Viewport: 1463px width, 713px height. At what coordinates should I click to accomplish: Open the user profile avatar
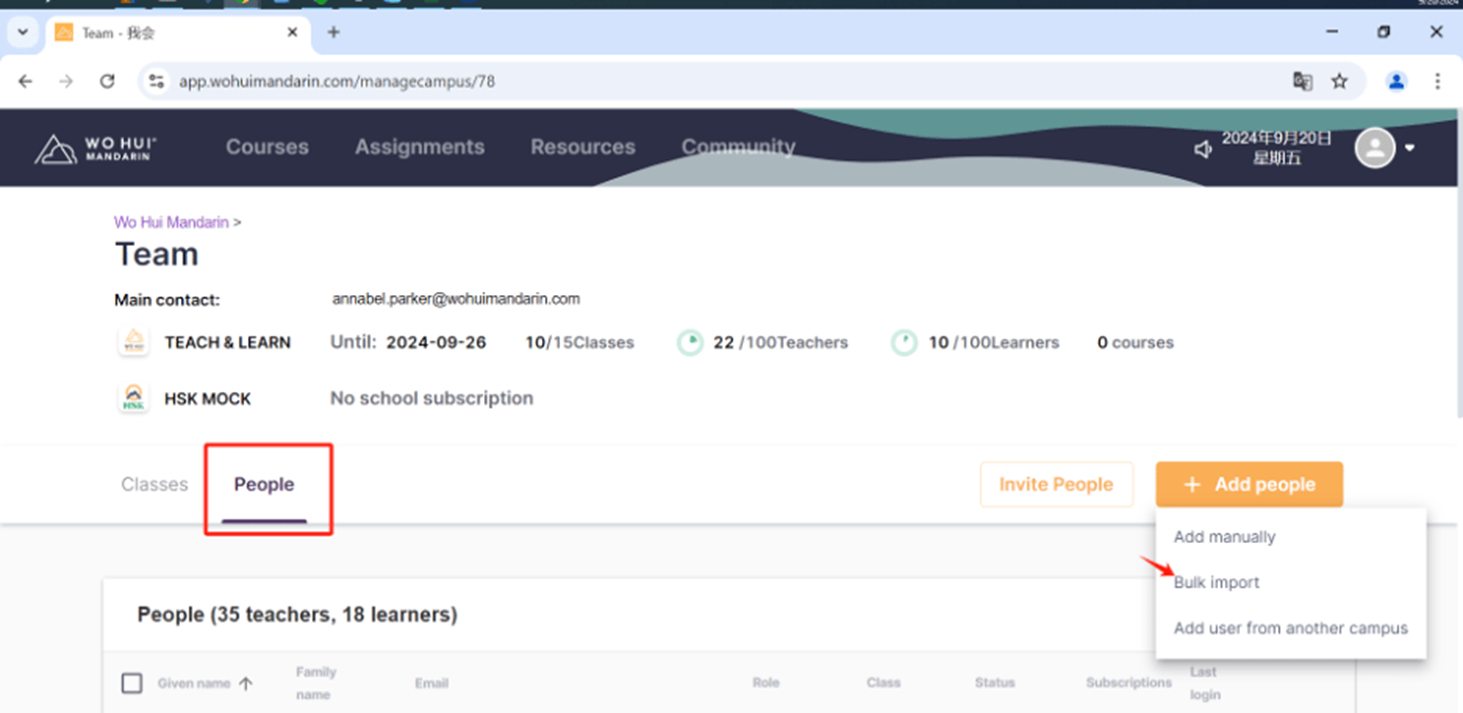click(x=1374, y=148)
